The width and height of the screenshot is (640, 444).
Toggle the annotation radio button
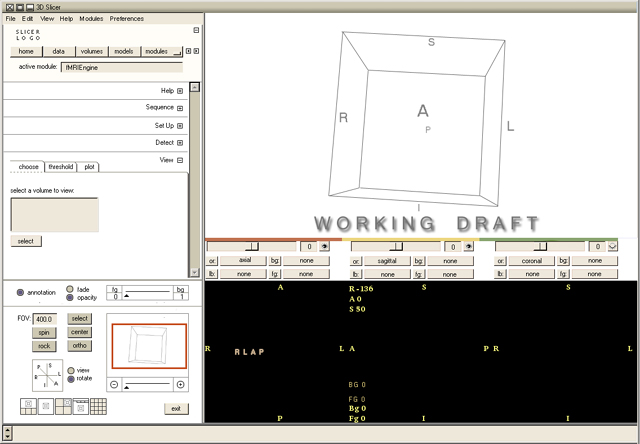[x=20, y=292]
